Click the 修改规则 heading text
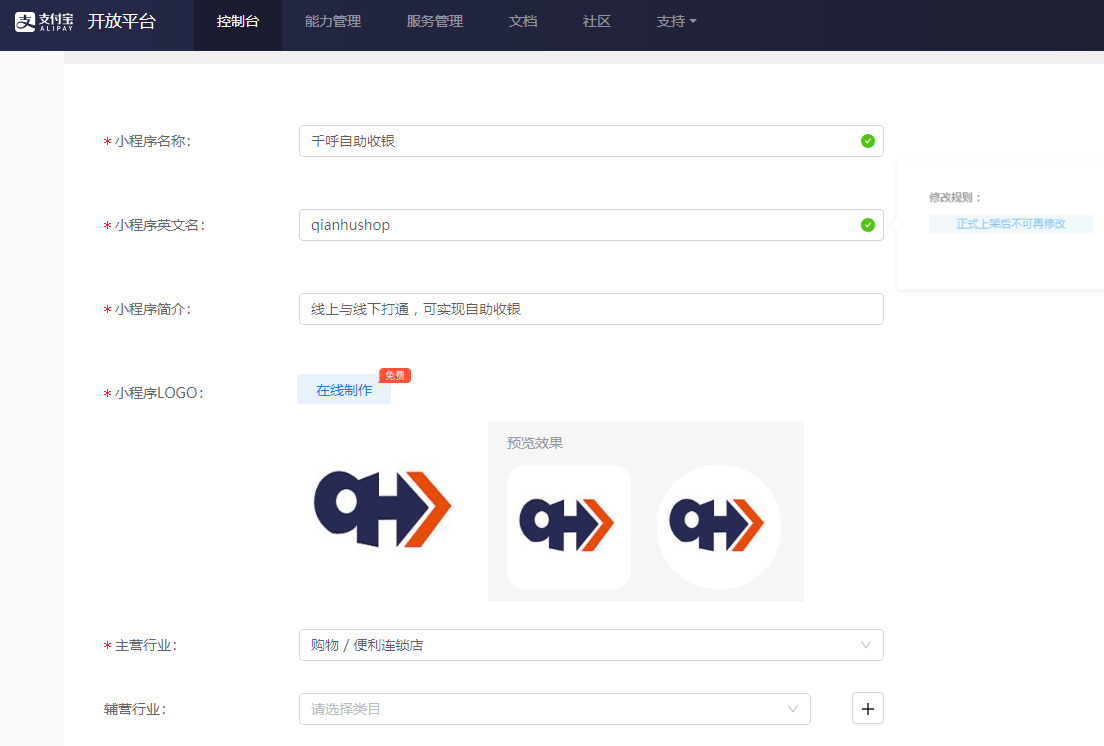 955,198
